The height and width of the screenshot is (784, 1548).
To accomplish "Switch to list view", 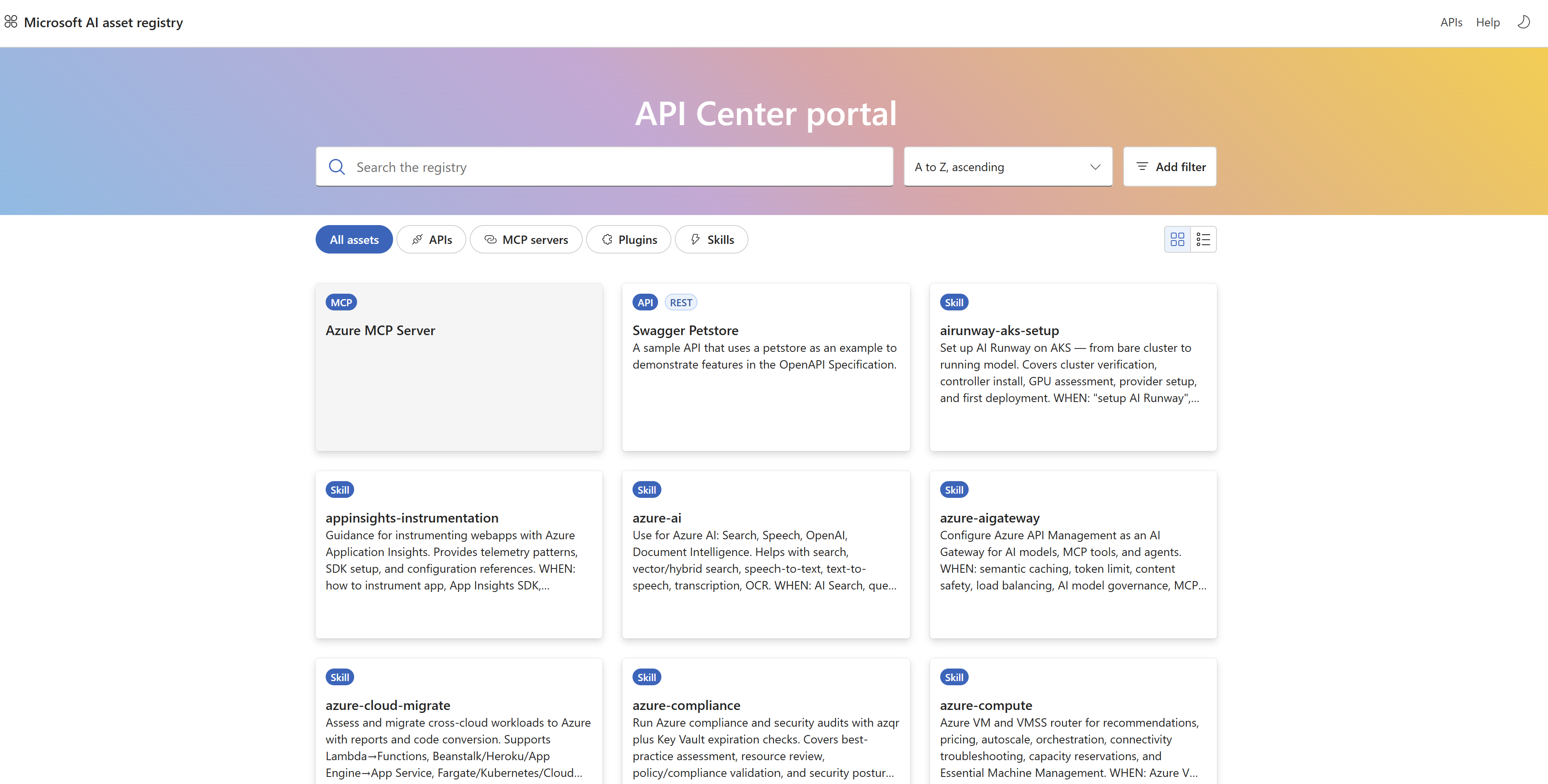I will 1203,239.
